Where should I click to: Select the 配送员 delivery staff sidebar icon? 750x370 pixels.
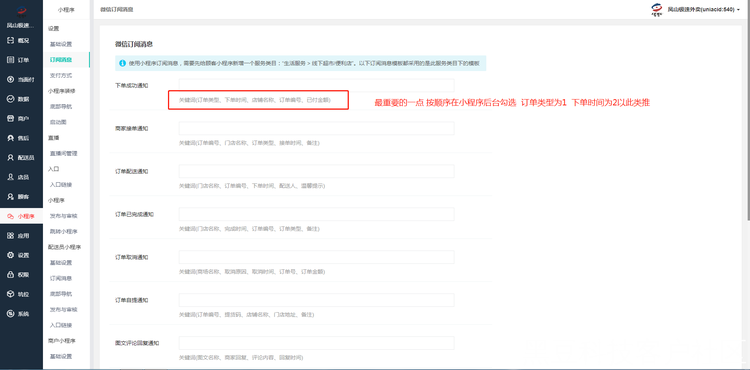click(11, 157)
